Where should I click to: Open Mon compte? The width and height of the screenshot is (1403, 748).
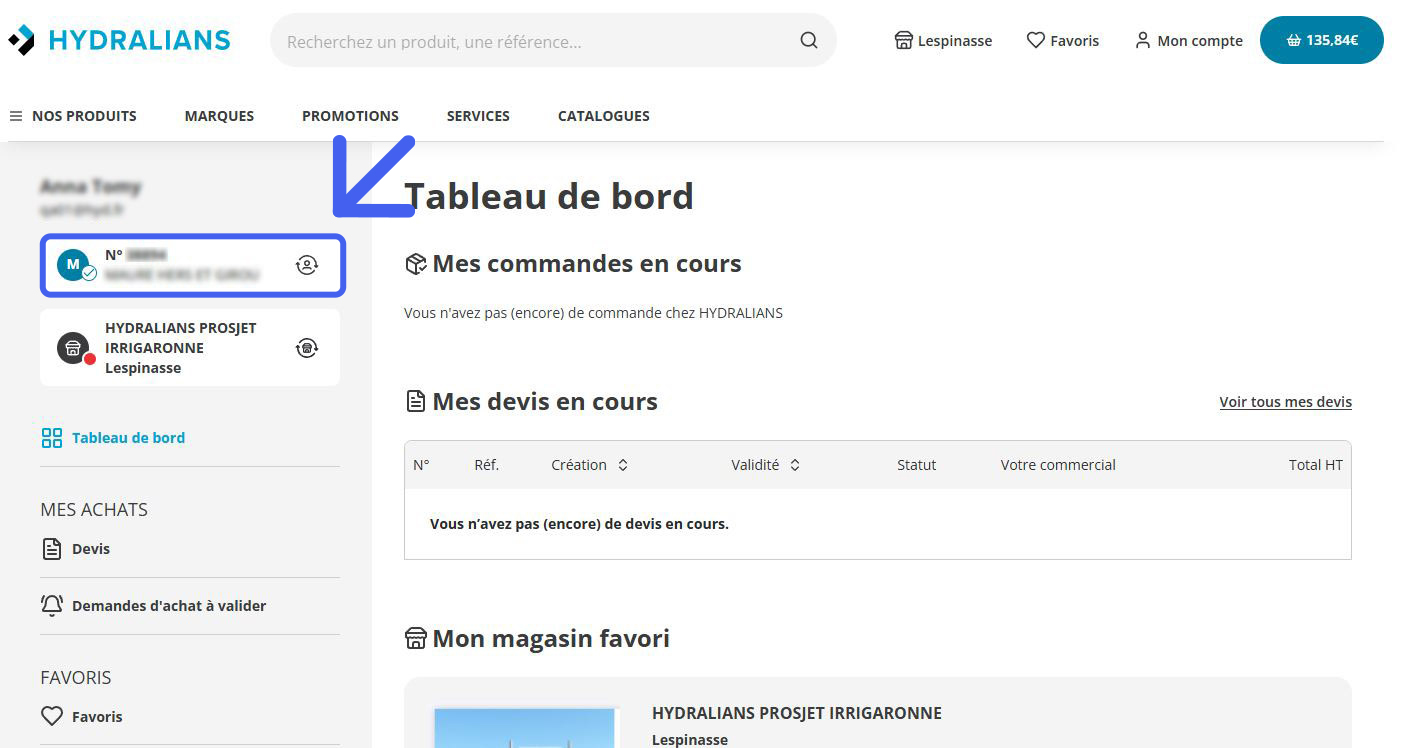1189,41
